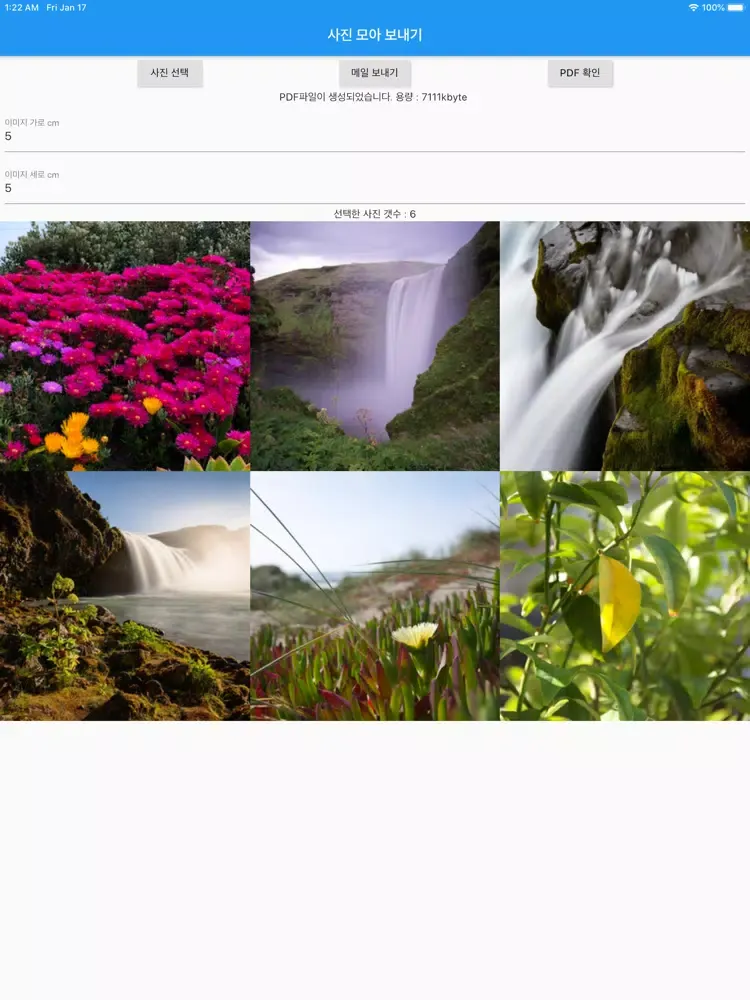Image resolution: width=750 pixels, height=1000 pixels.
Task: Click the battery icon in status bar
Action: 735,7
